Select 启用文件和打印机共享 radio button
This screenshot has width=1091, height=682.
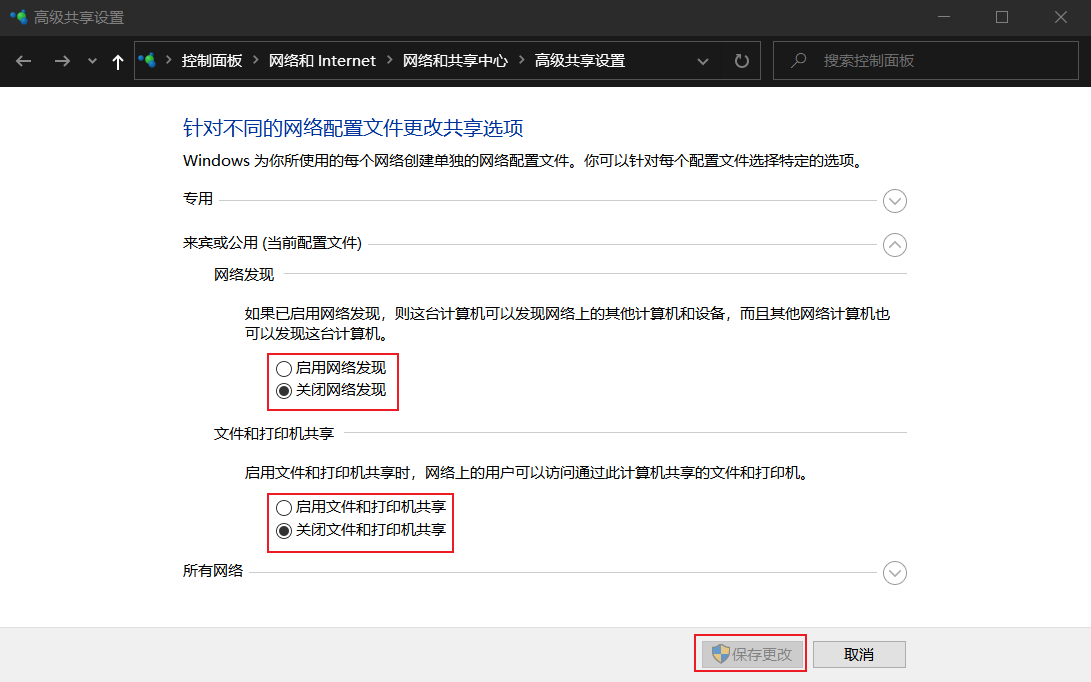[284, 508]
